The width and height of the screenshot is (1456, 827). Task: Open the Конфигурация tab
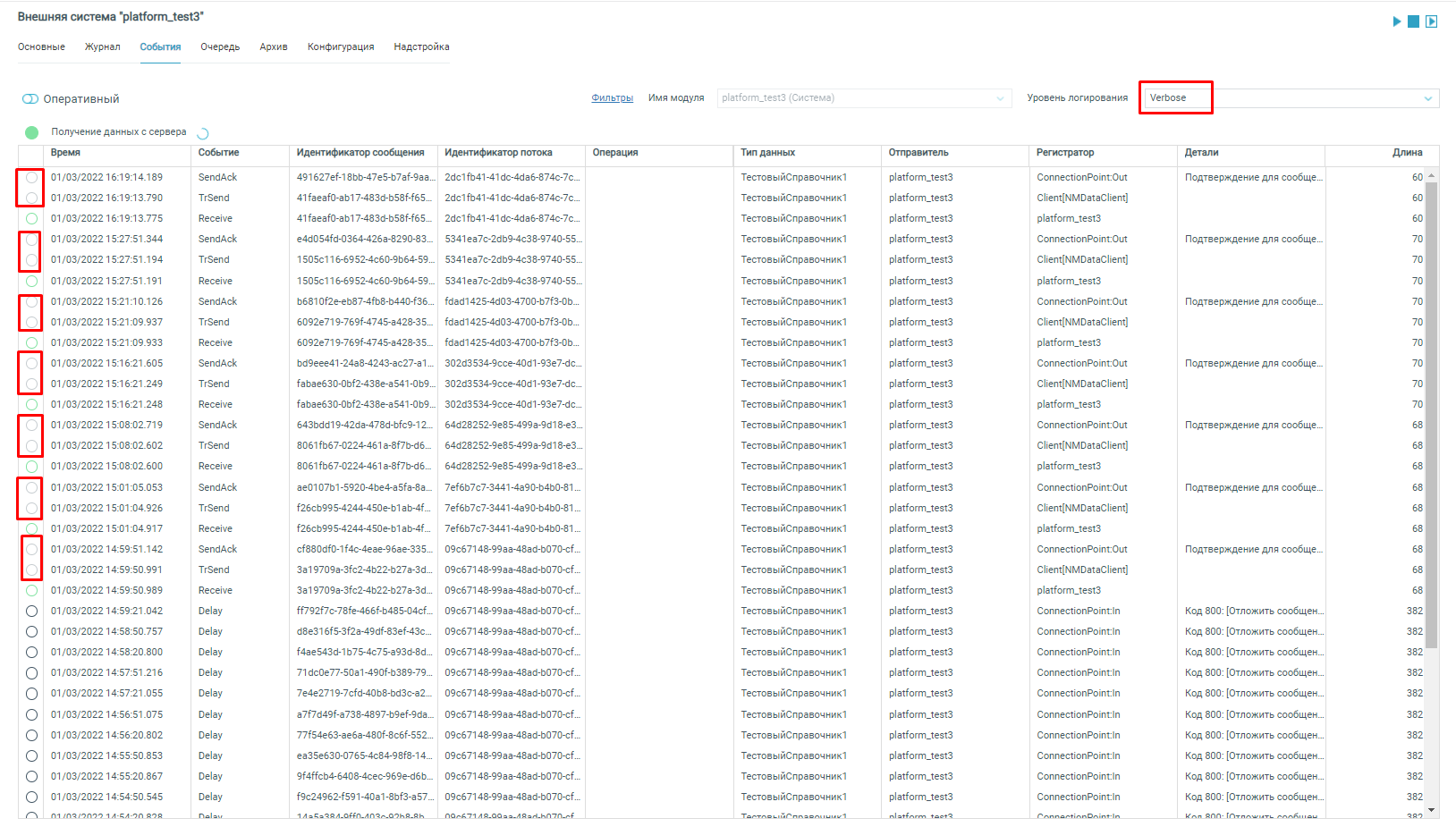click(x=341, y=46)
